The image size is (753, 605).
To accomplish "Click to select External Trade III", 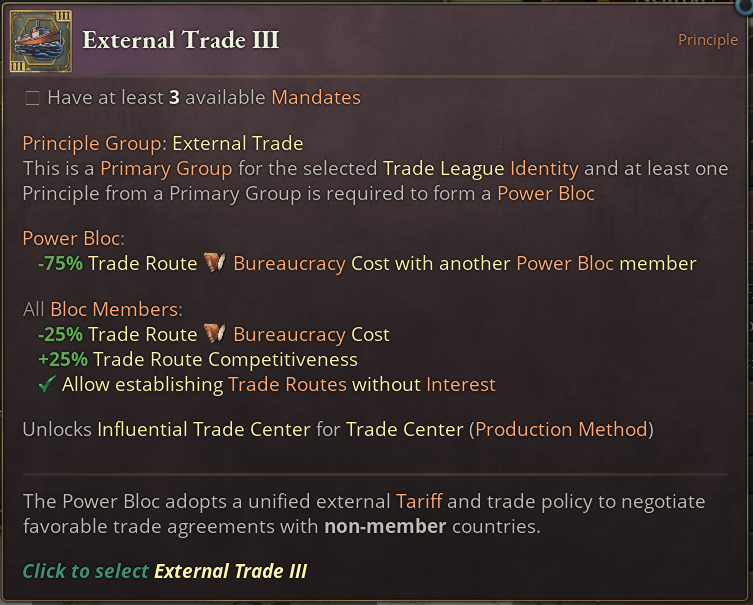I will [164, 572].
